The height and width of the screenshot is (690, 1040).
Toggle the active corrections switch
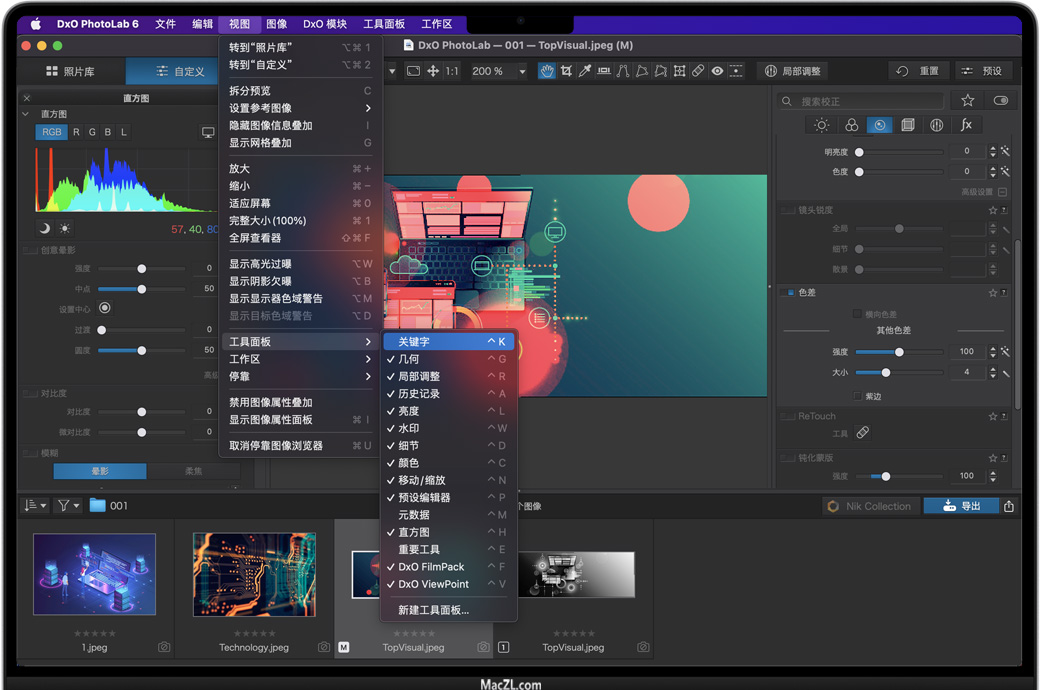(1000, 101)
